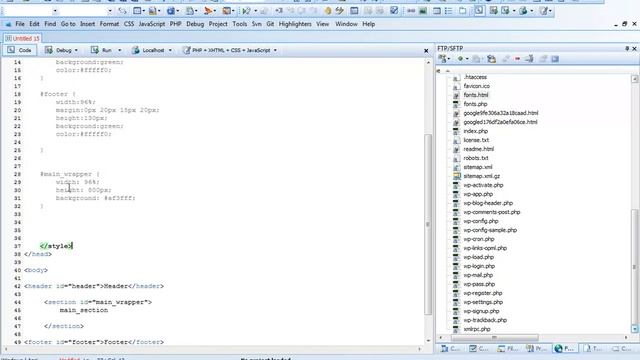Select favicon.ico in FTP file list
This screenshot has height=360, width=640.
(x=476, y=86)
